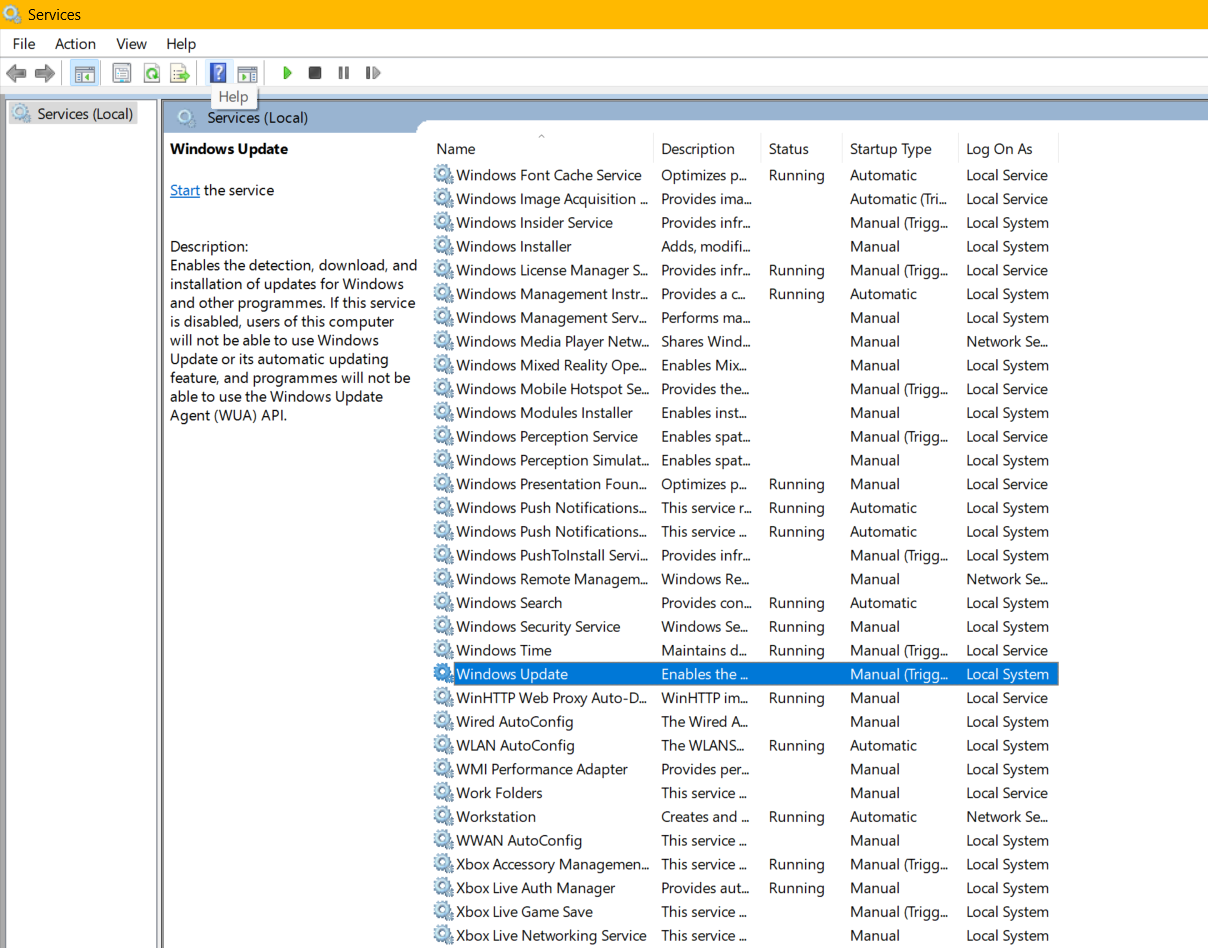The height and width of the screenshot is (948, 1208).
Task: Sort the list by the Status column header
Action: 801,149
